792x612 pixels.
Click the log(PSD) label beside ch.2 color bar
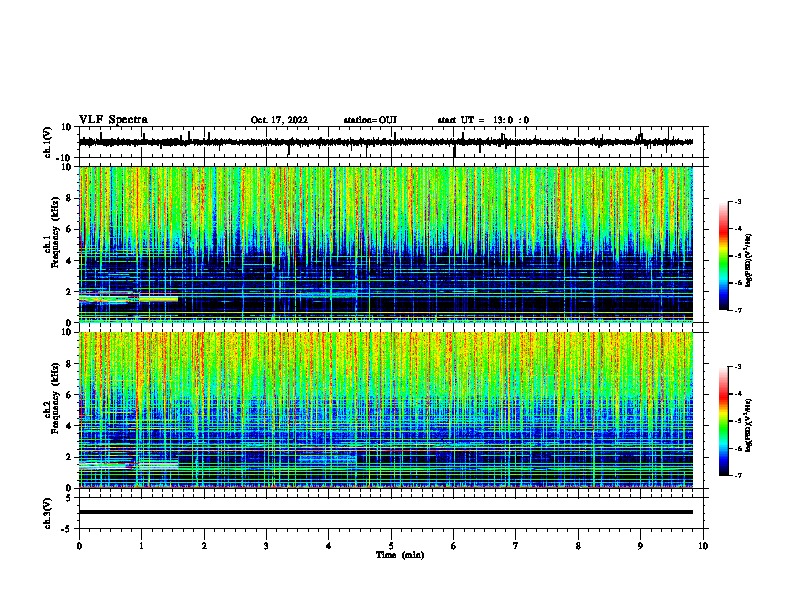[749, 425]
